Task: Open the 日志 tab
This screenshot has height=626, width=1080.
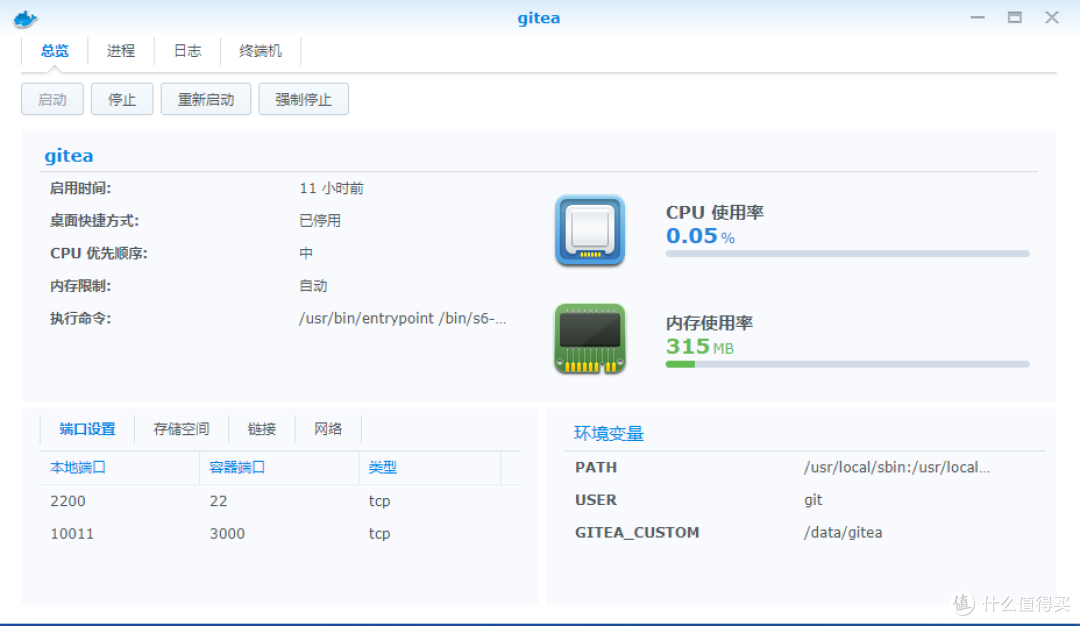Action: 187,50
